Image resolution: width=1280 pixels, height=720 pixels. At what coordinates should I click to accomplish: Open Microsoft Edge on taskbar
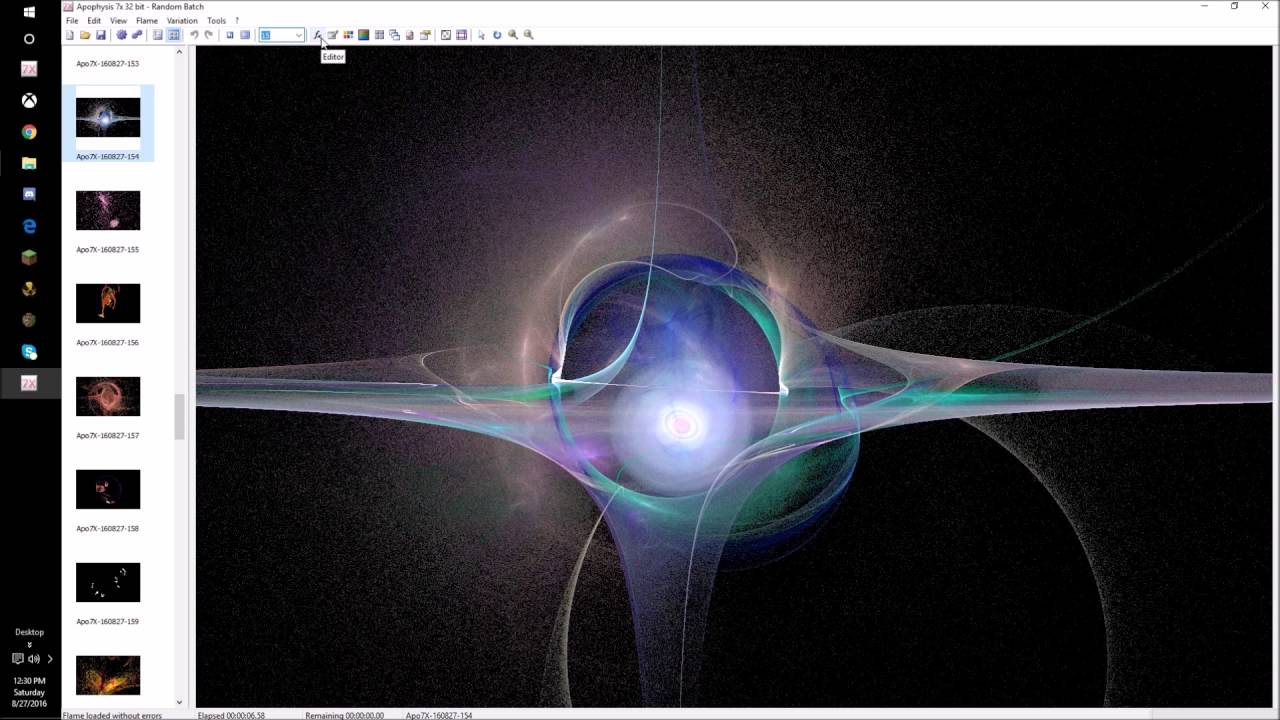click(29, 226)
